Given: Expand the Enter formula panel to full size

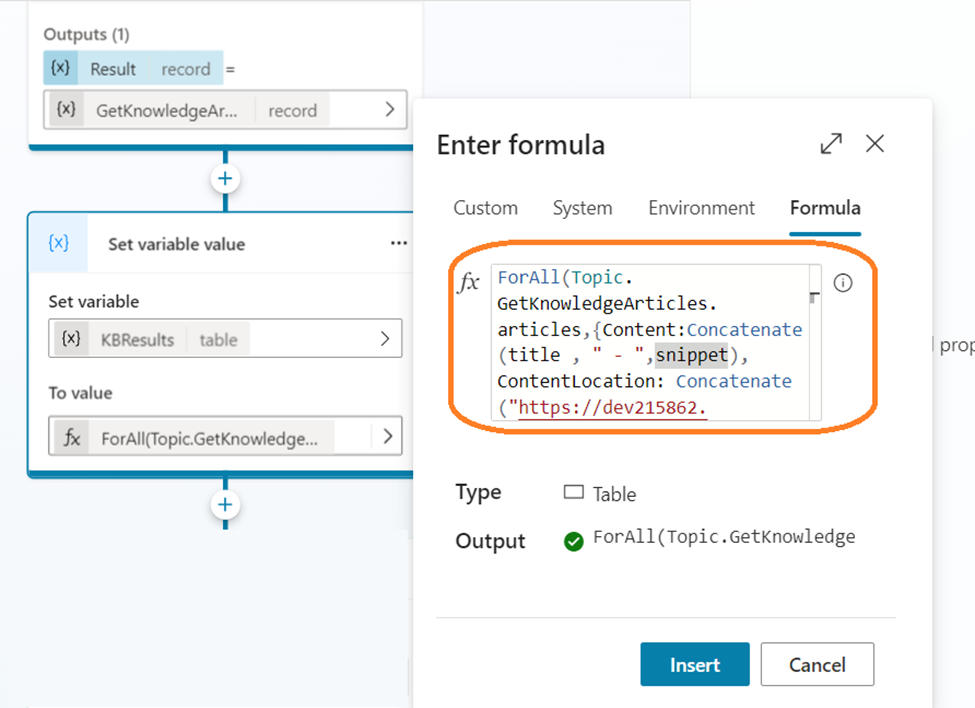Looking at the screenshot, I should click(x=831, y=144).
